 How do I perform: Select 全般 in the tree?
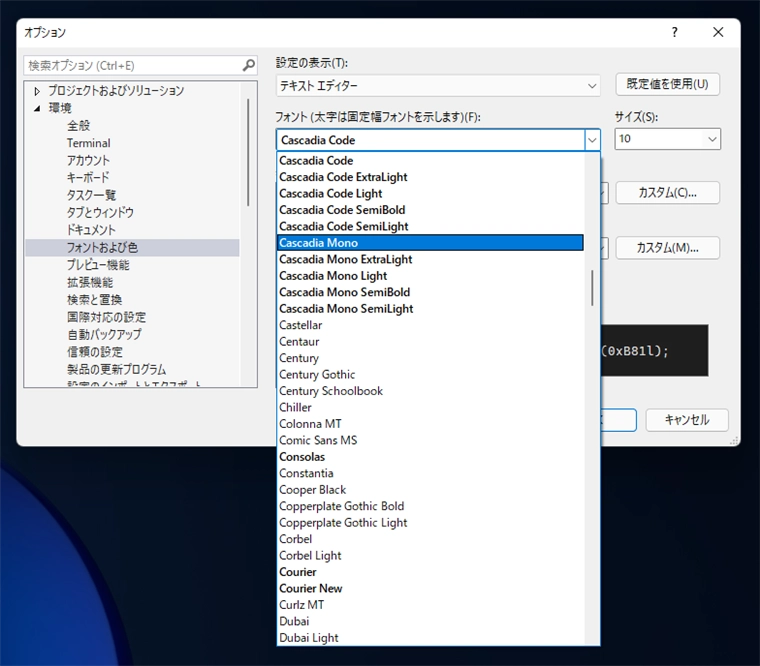coord(79,126)
